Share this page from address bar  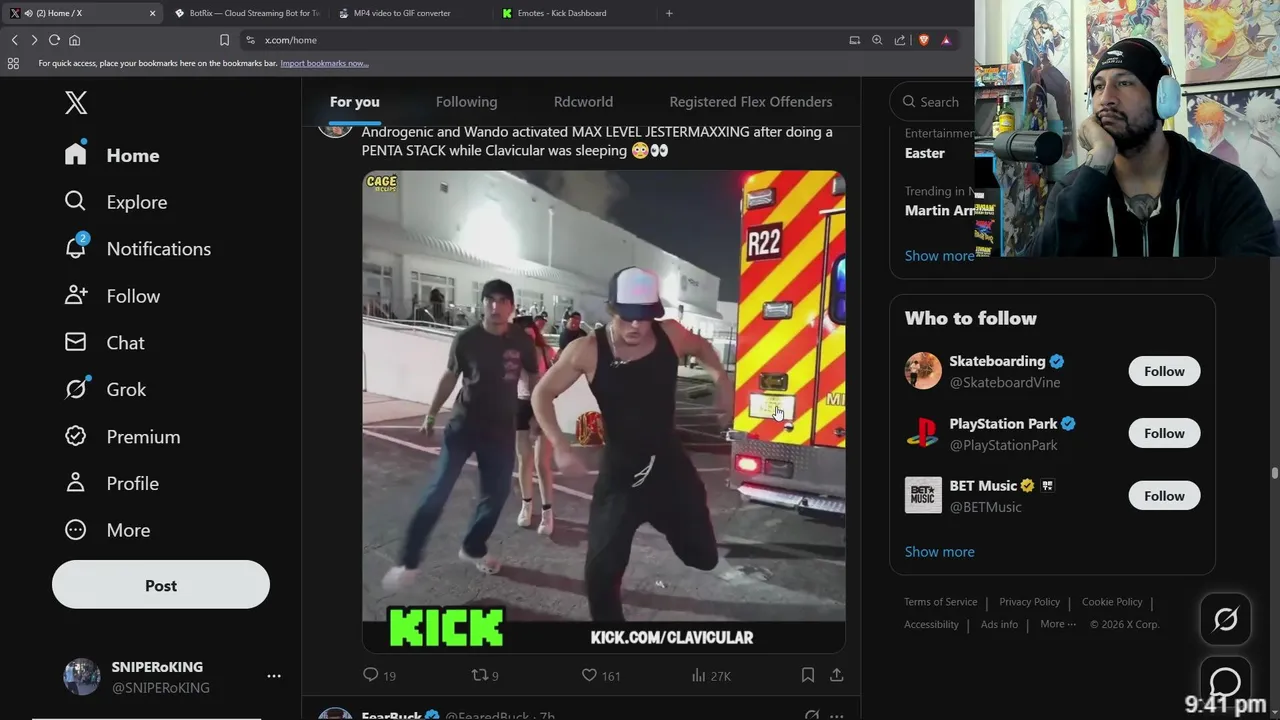(x=900, y=40)
